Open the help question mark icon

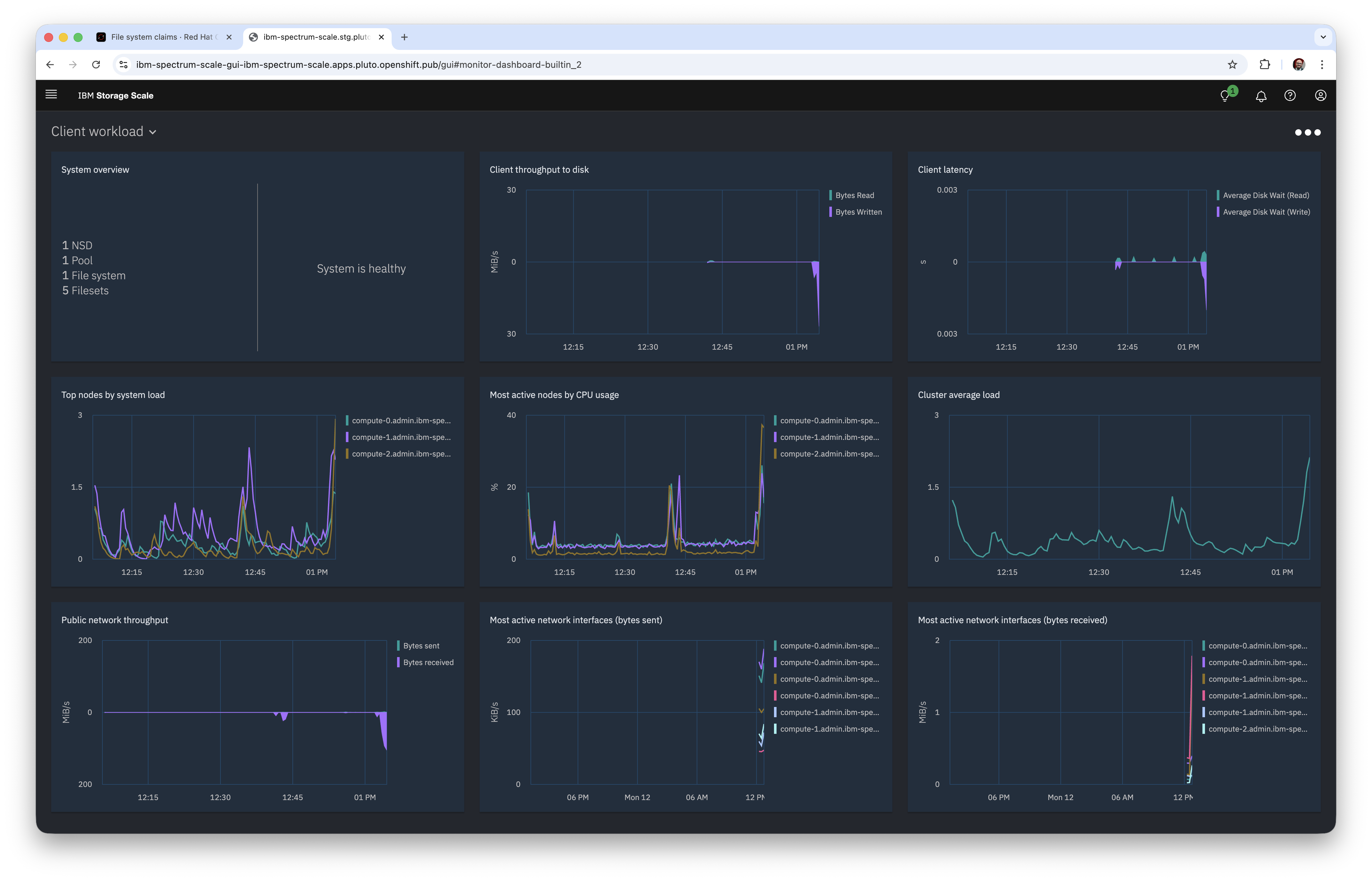(1290, 96)
